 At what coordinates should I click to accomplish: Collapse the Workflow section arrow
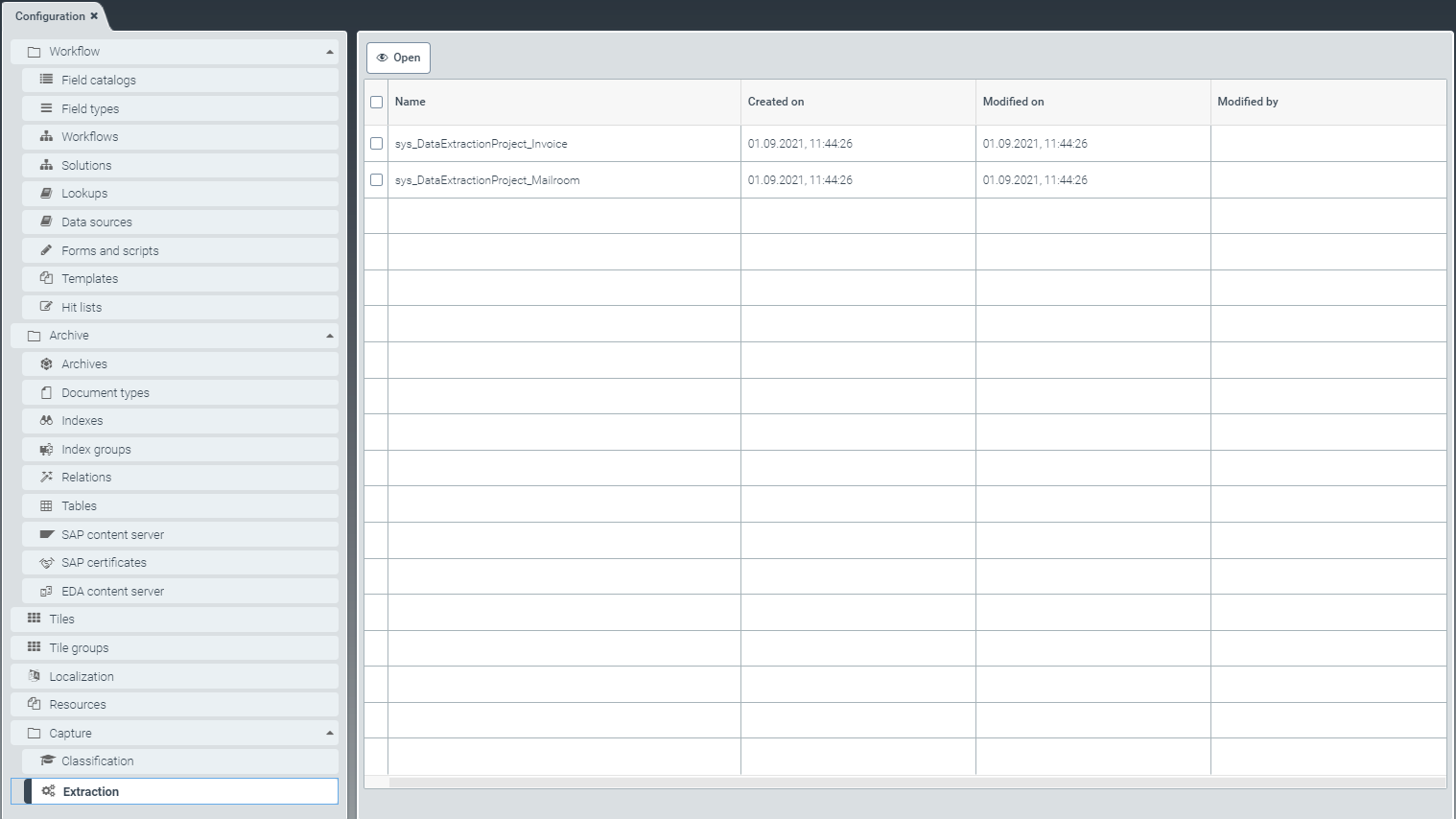pos(330,52)
